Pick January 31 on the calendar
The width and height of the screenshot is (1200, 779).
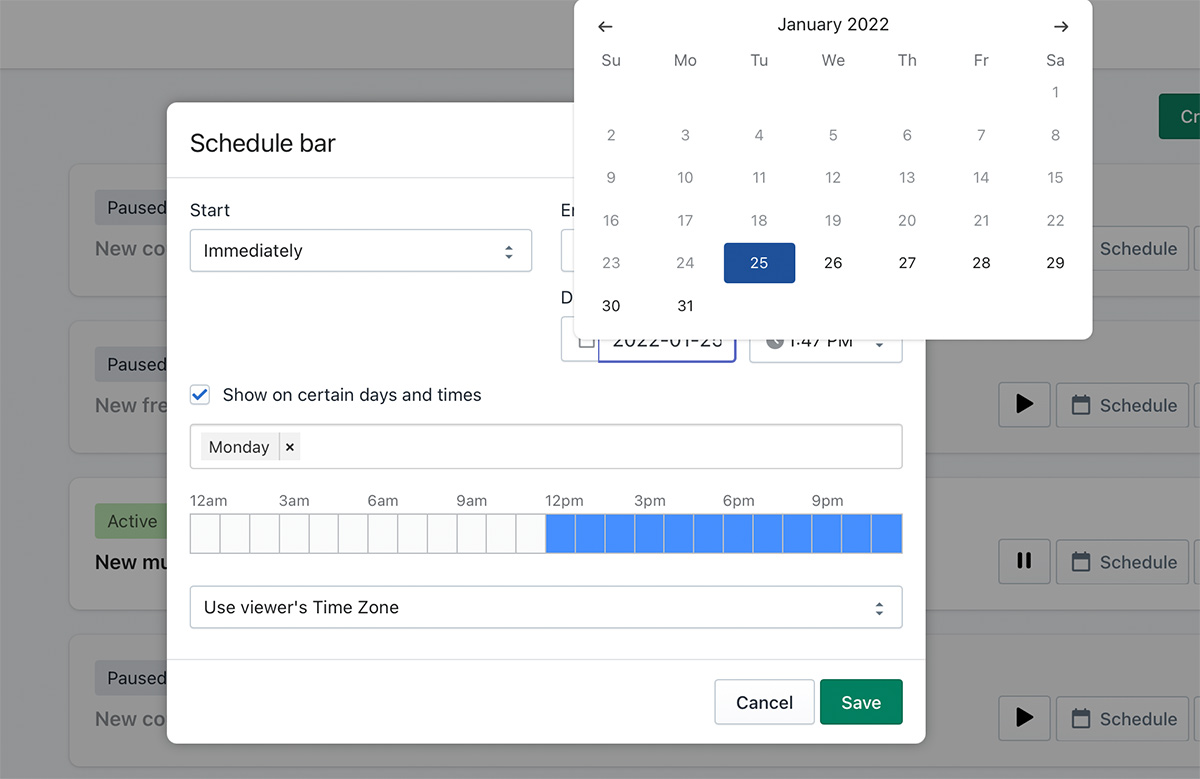tap(685, 306)
